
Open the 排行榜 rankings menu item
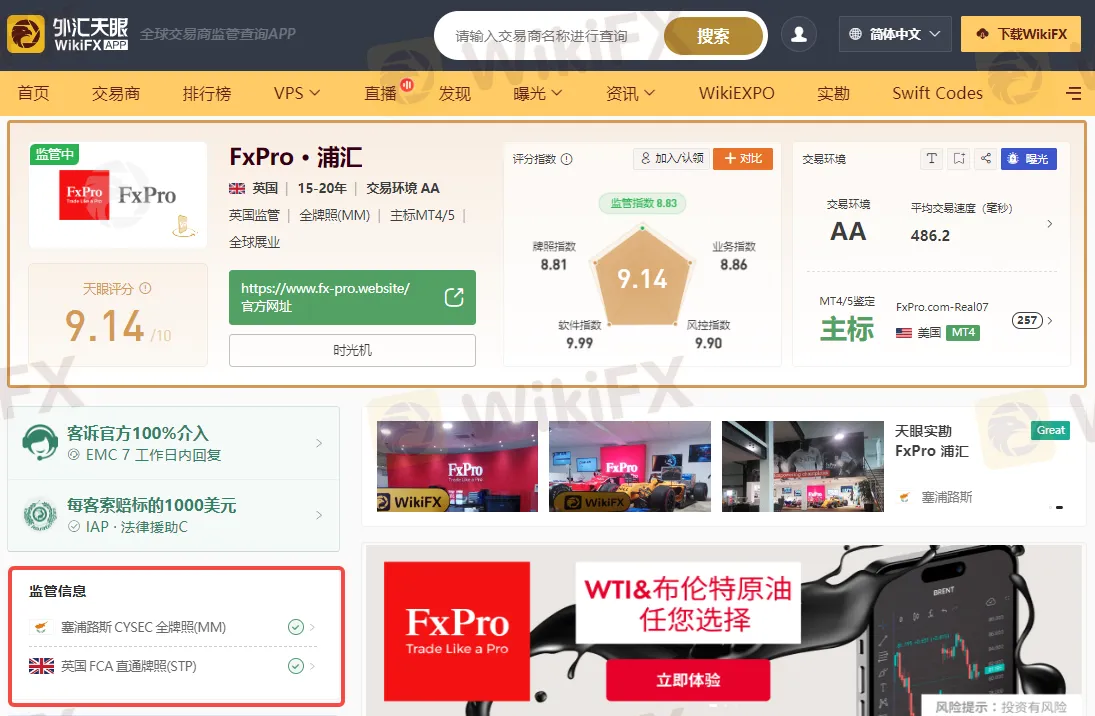(x=207, y=93)
